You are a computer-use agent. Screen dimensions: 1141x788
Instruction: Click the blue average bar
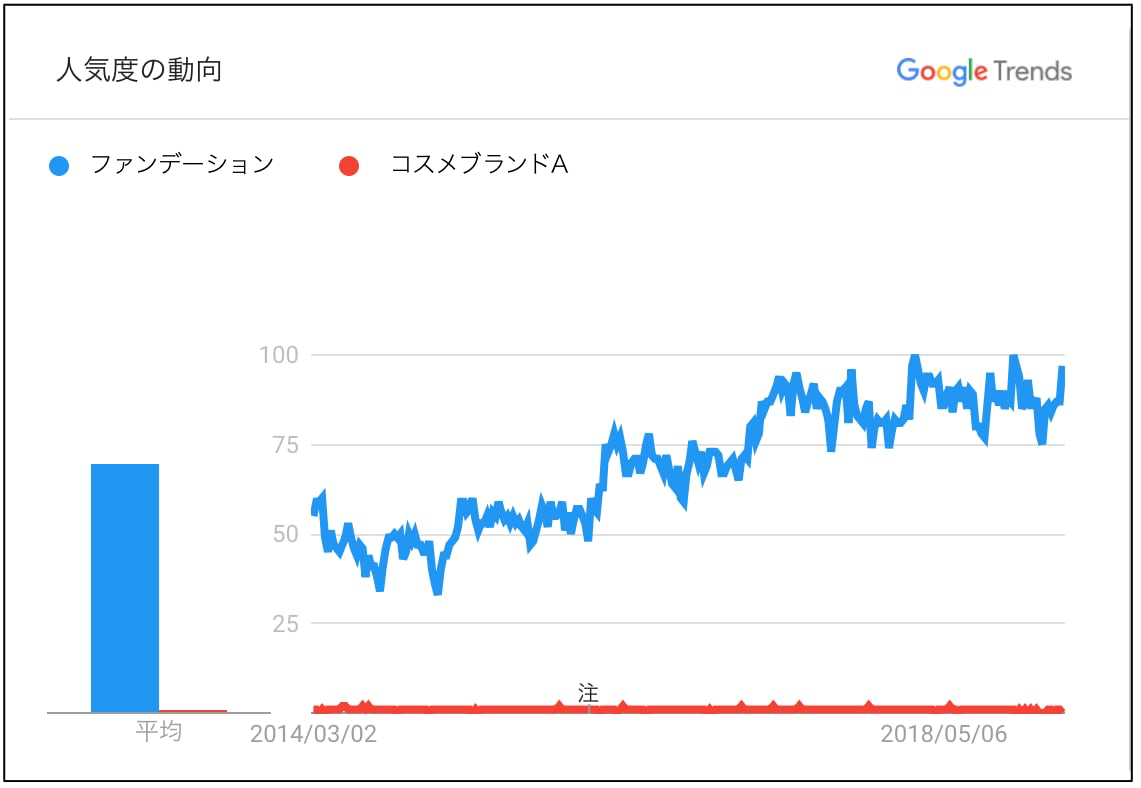point(125,588)
